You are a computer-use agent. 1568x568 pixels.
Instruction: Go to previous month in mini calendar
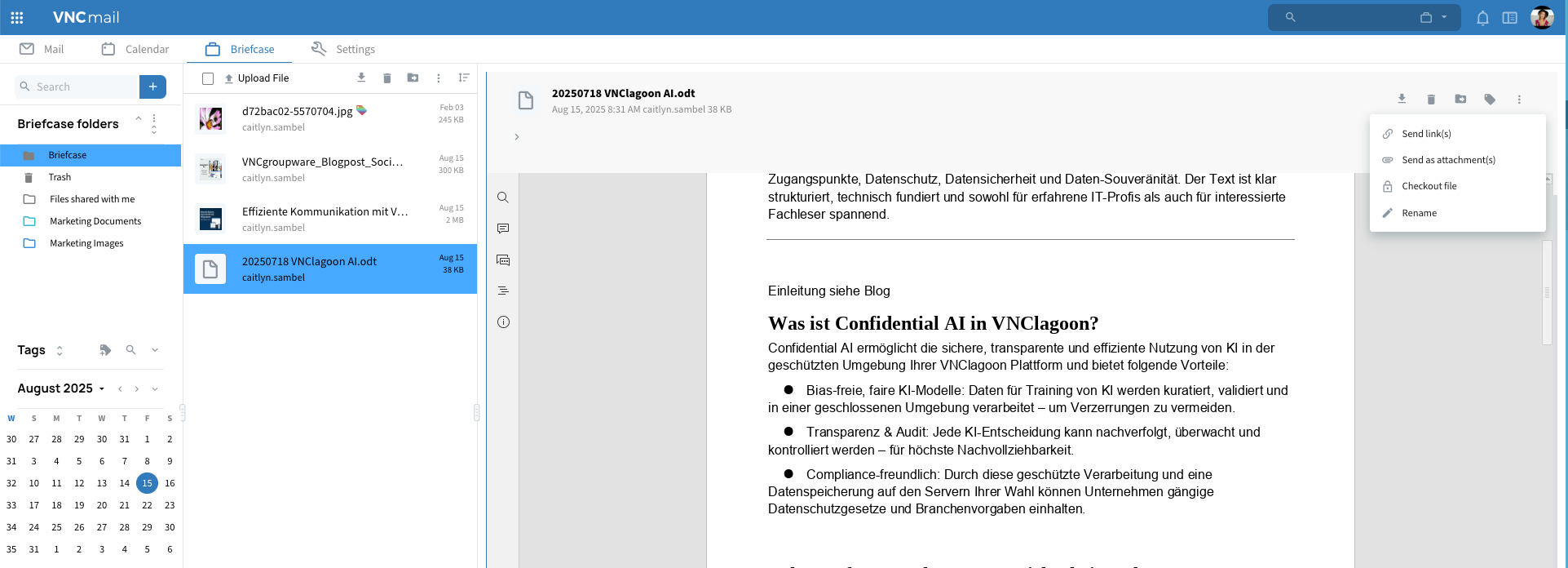pyautogui.click(x=120, y=389)
